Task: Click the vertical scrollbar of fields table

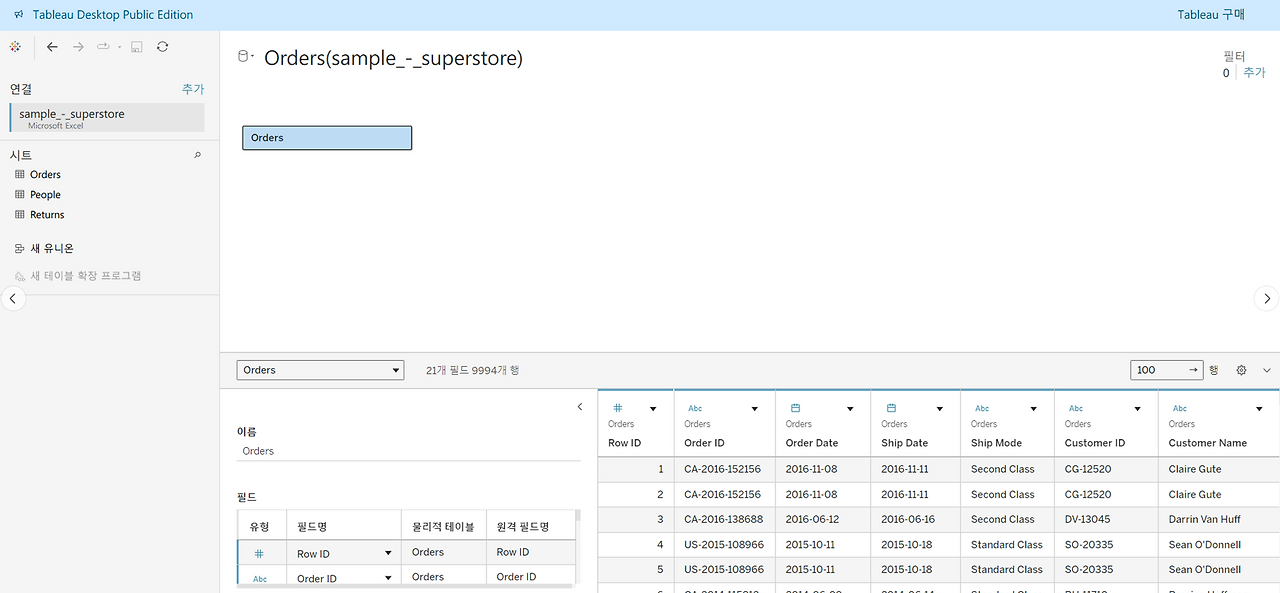Action: 578,517
